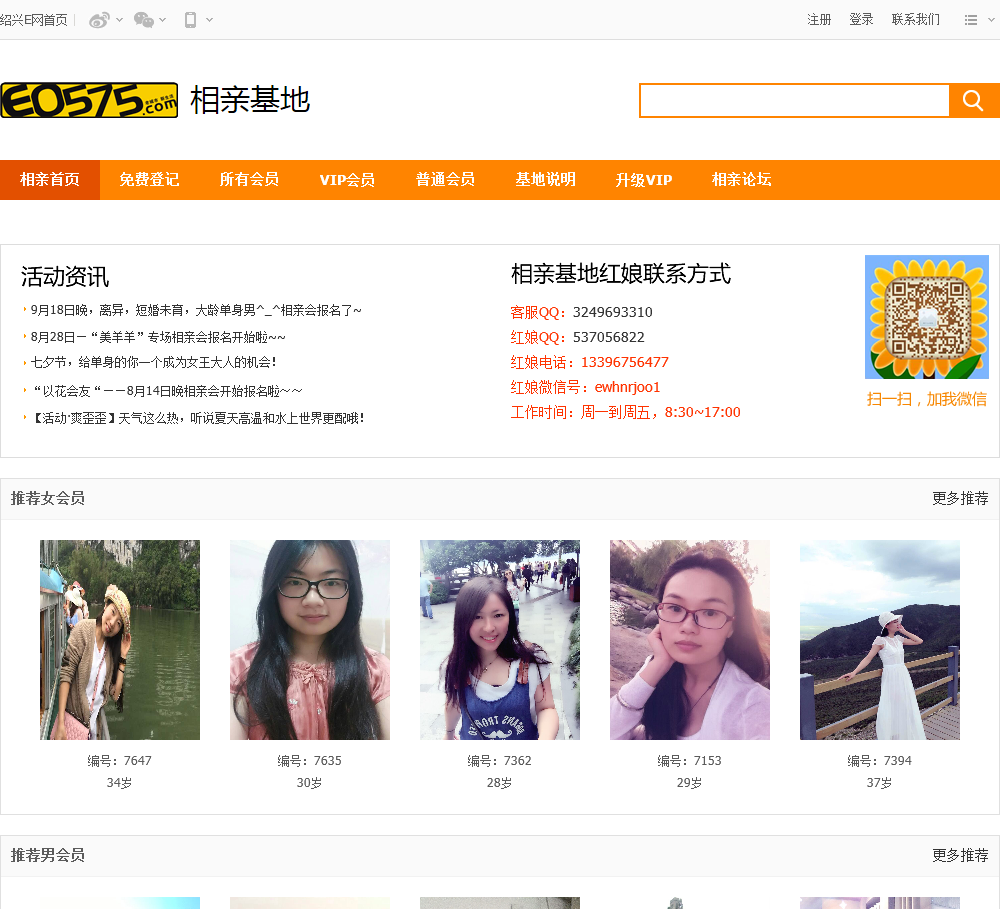Click the 扫一扫，加我微信 caption

click(x=927, y=399)
